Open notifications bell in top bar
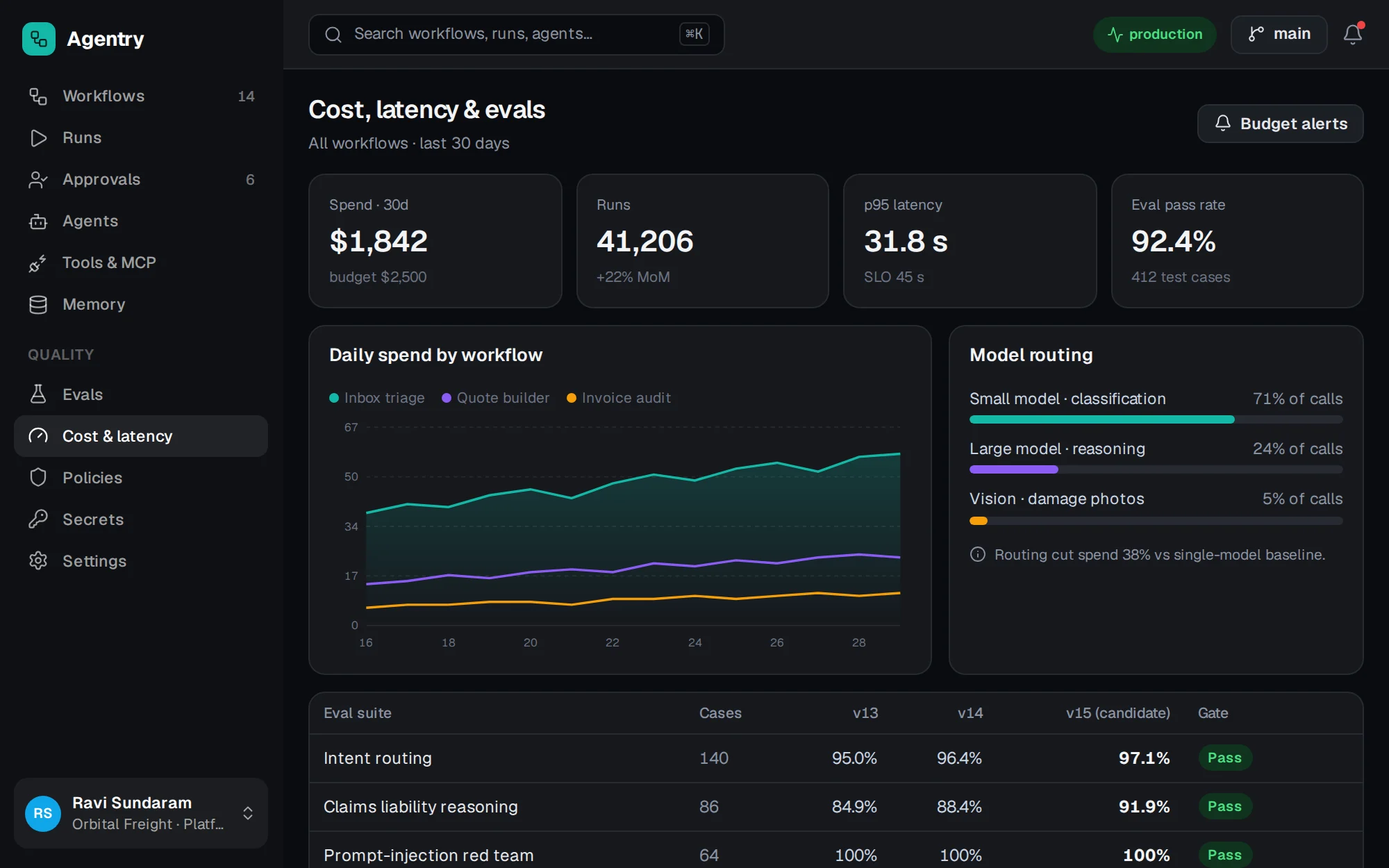Viewport: 1389px width, 868px height. pos(1352,34)
